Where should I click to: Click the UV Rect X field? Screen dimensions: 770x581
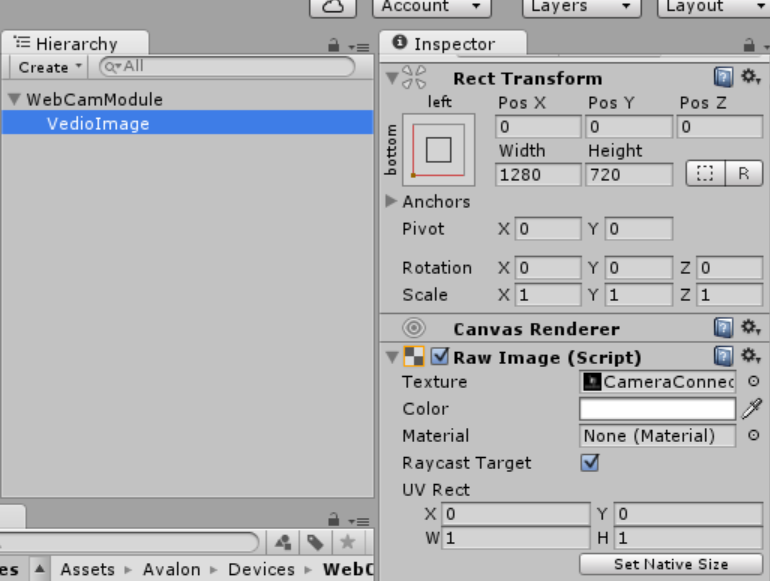(x=516, y=514)
